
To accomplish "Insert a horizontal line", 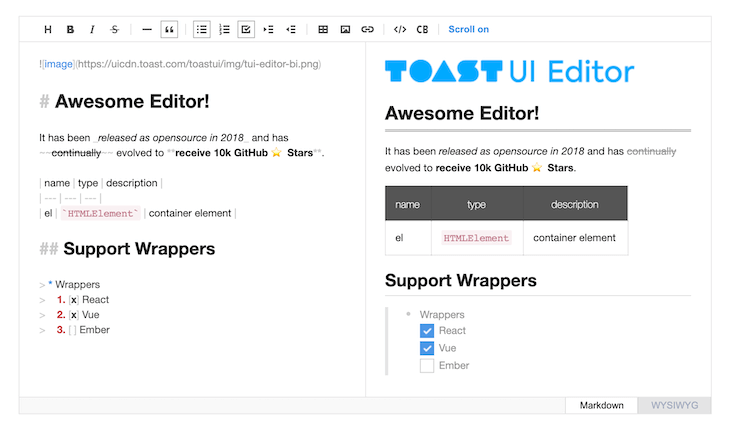I will [x=147, y=29].
